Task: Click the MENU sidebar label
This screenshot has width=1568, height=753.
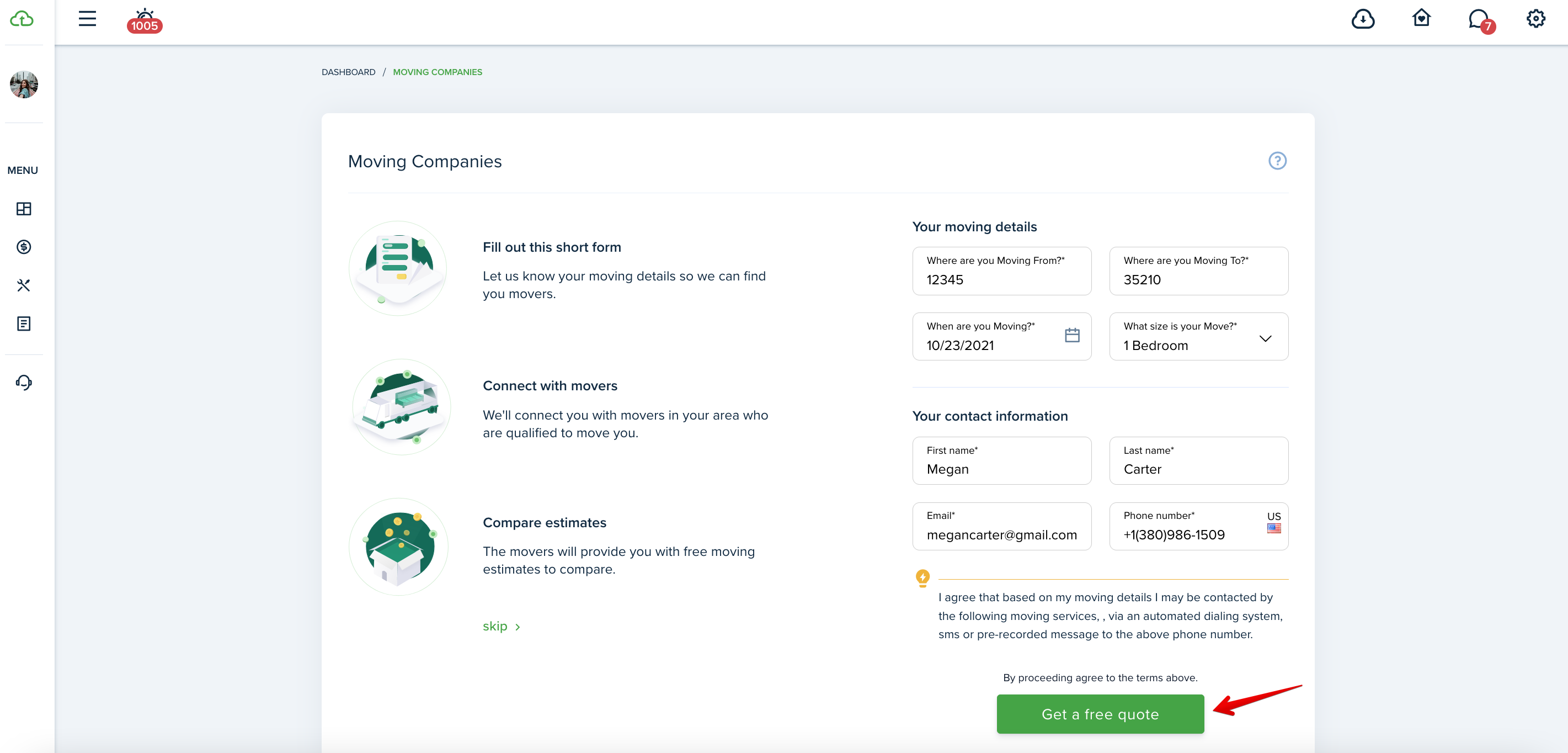Action: (x=23, y=171)
